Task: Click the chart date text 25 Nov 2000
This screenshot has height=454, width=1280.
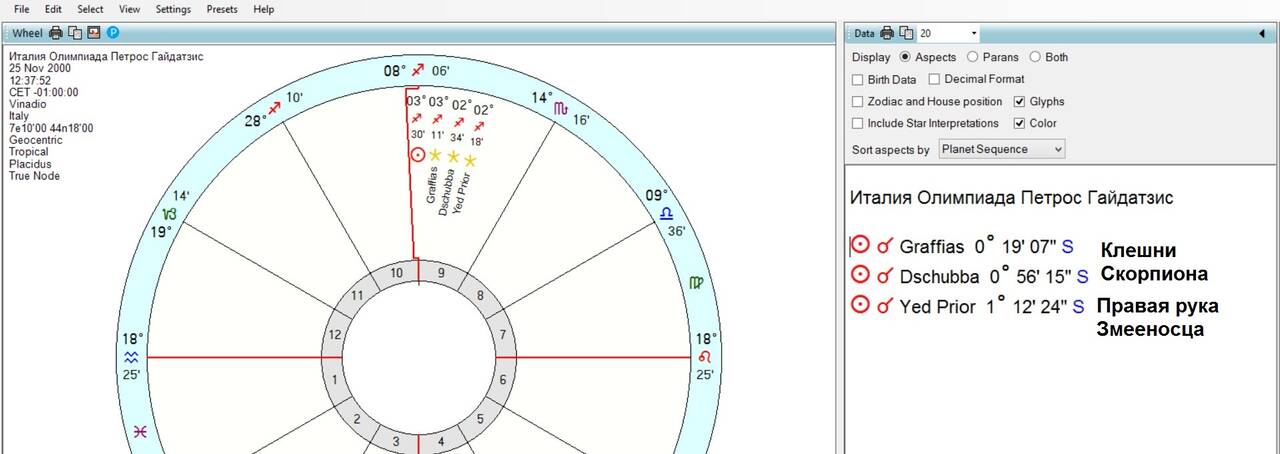Action: tap(39, 69)
